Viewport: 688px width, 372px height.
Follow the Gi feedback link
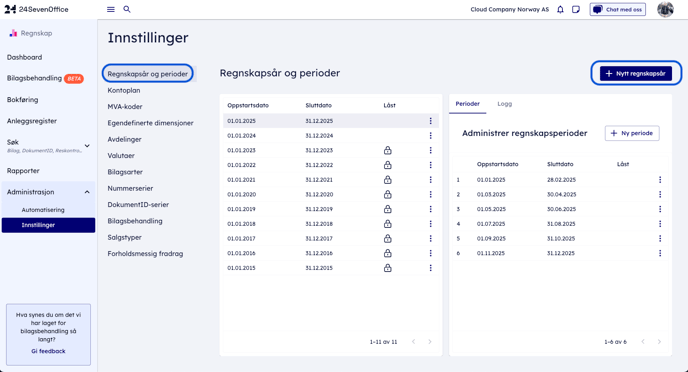(x=48, y=351)
